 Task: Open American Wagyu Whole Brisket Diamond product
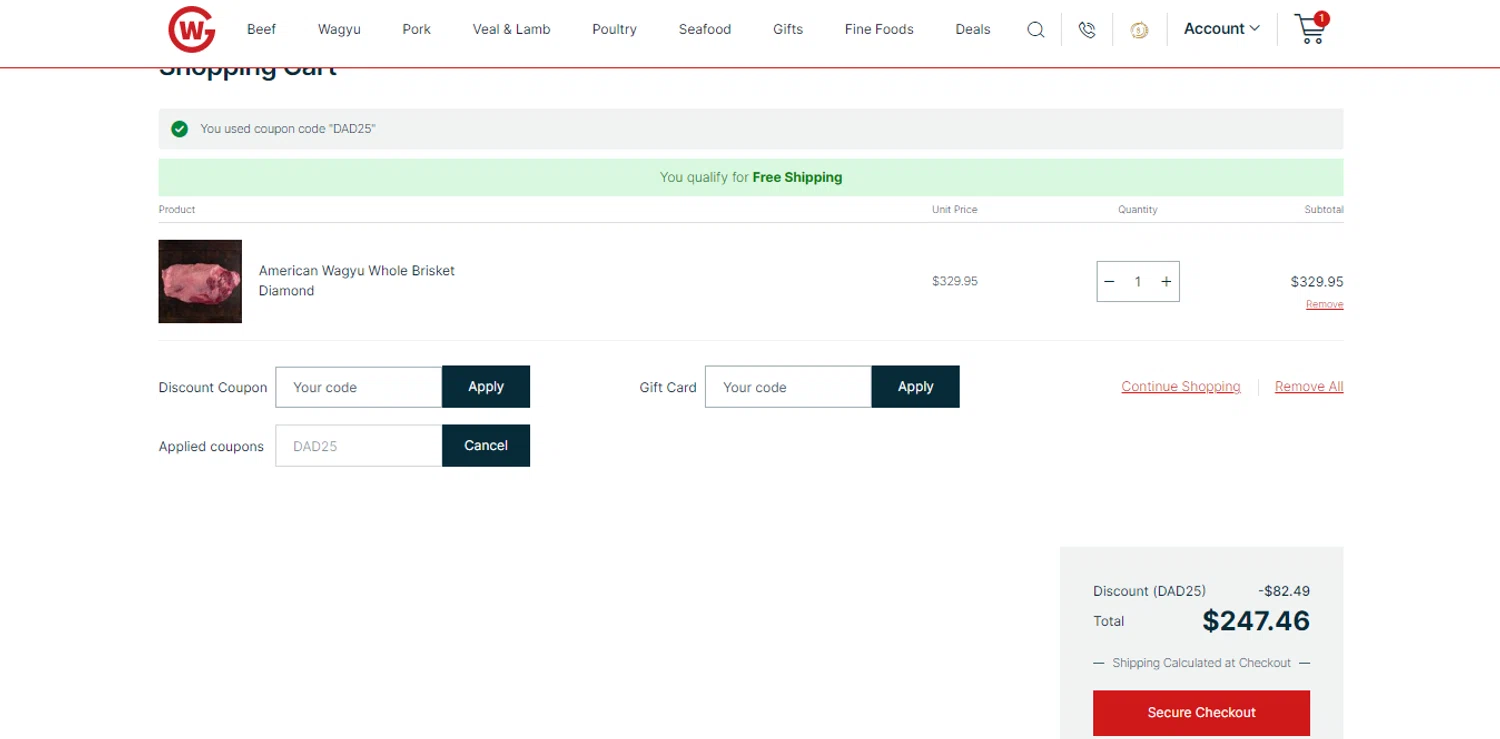[x=357, y=281]
